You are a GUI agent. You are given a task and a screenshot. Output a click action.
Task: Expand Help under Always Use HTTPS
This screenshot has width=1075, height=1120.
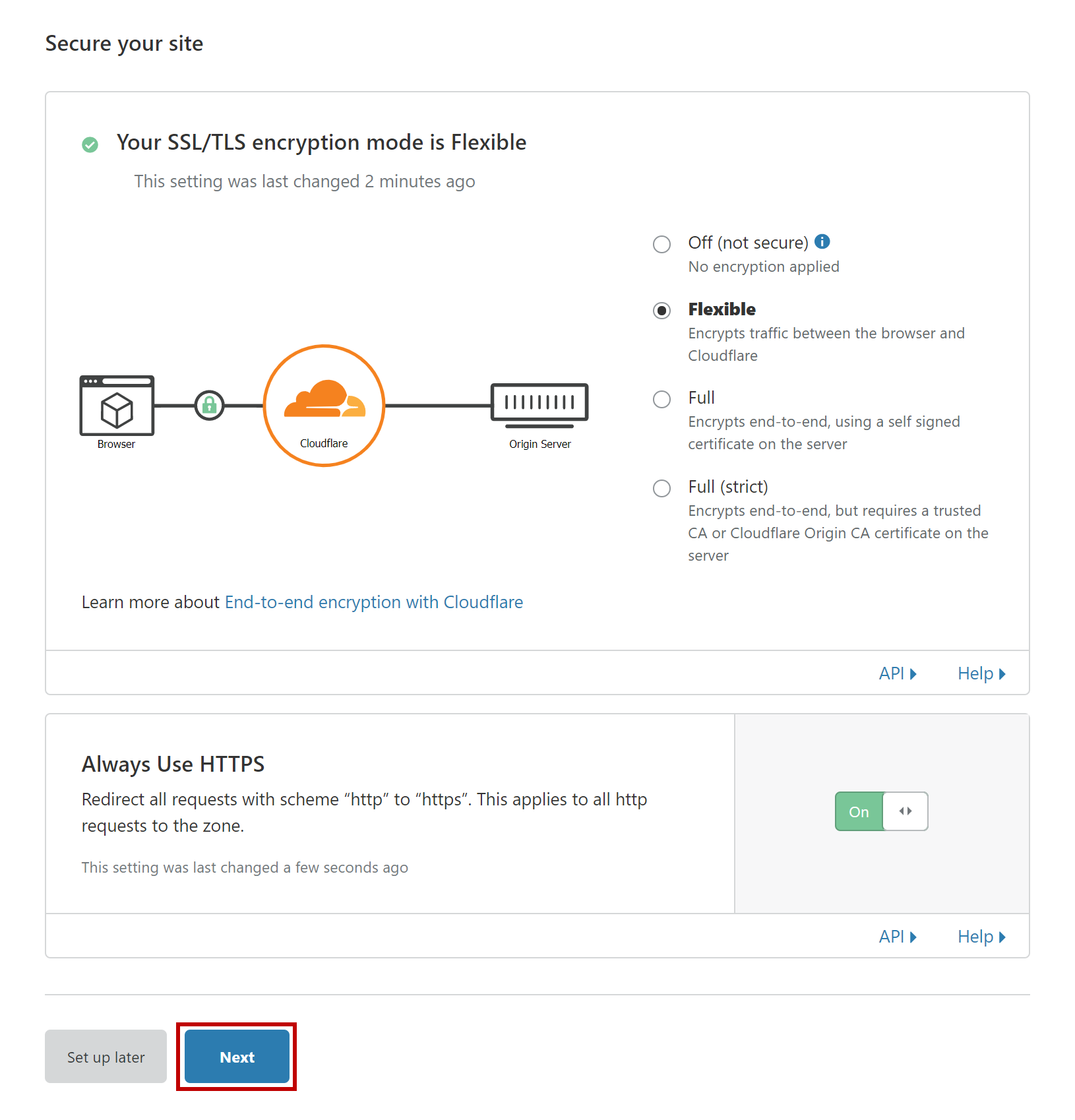981,937
